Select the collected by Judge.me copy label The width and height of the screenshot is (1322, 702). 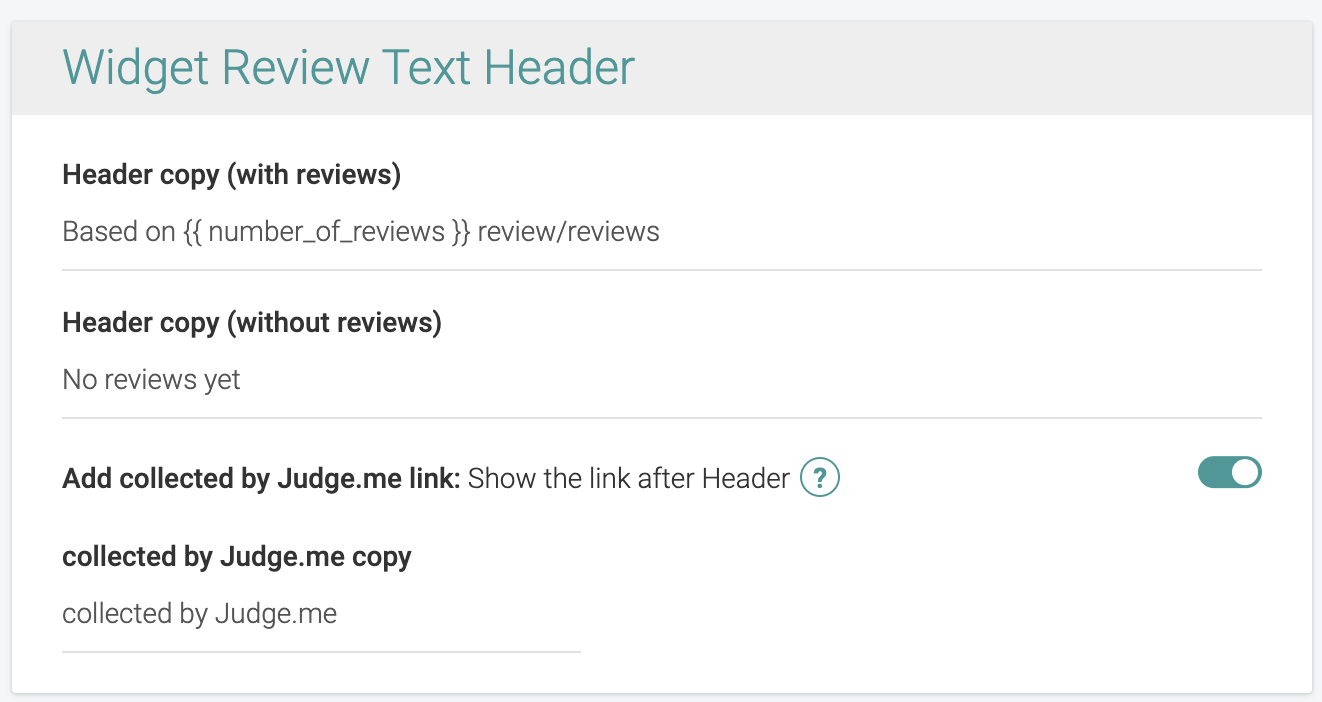pyautogui.click(x=236, y=556)
